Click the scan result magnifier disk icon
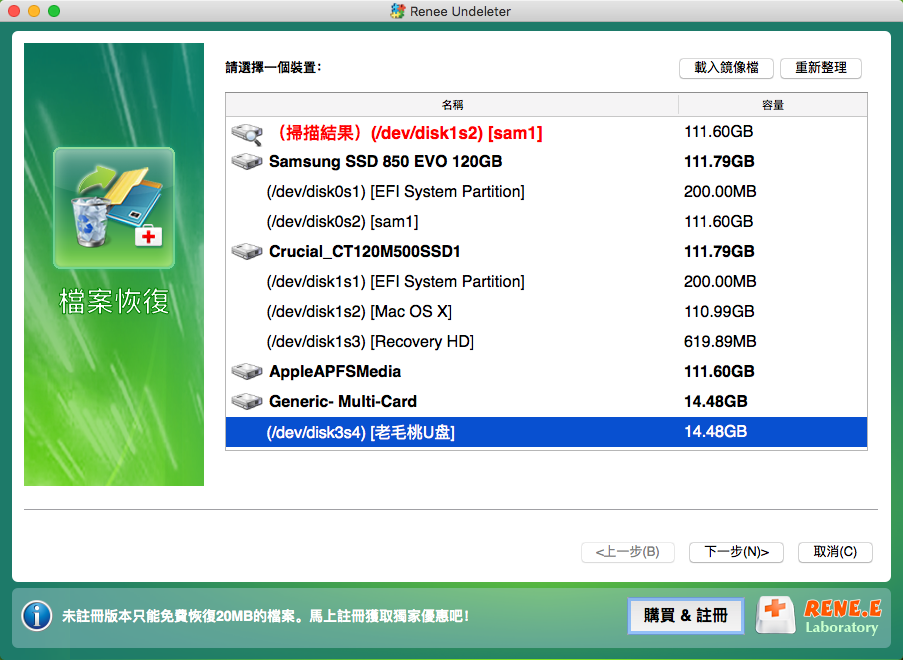The width and height of the screenshot is (903, 660). [247, 134]
